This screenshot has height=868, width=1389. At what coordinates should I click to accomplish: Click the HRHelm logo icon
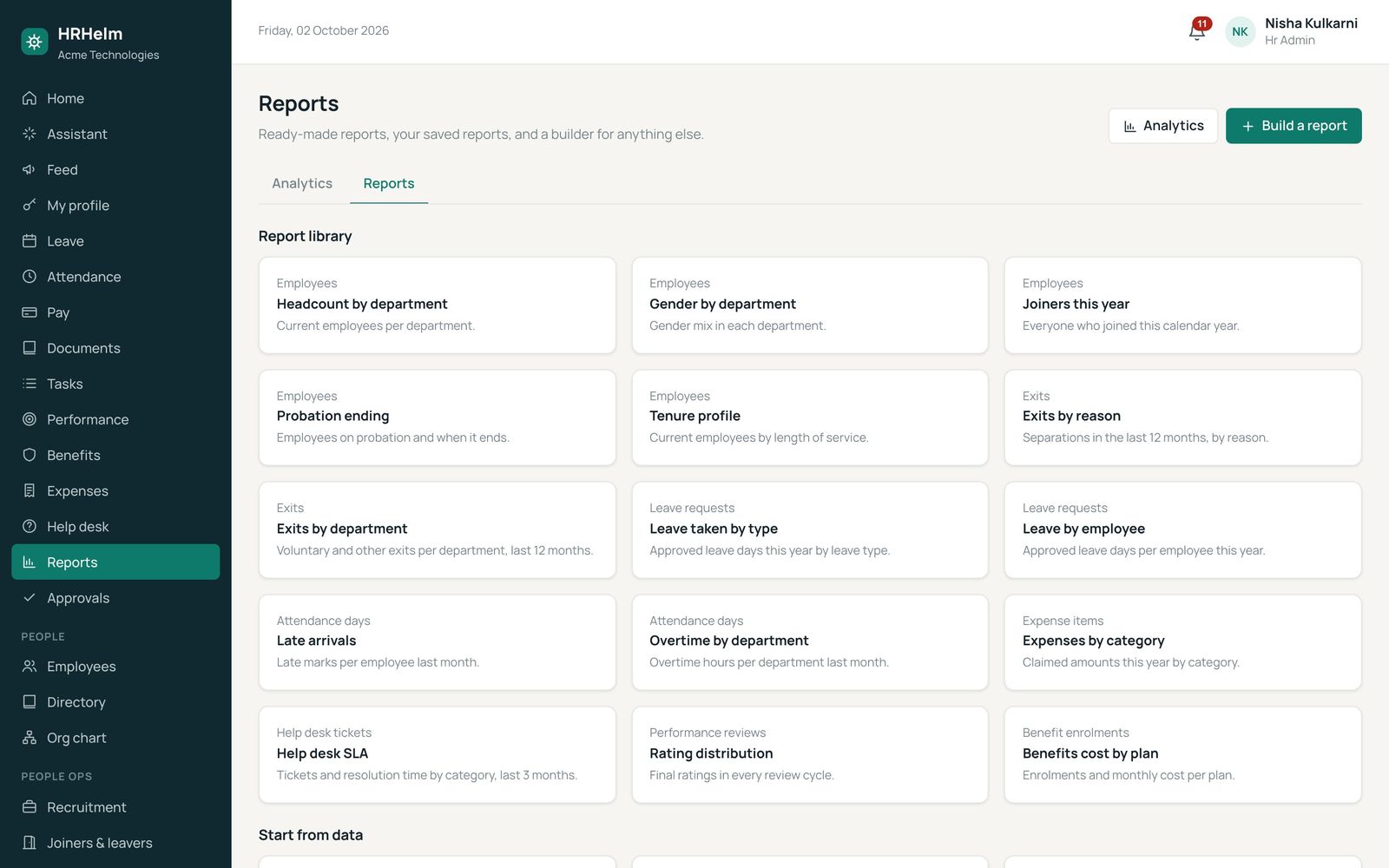tap(35, 41)
